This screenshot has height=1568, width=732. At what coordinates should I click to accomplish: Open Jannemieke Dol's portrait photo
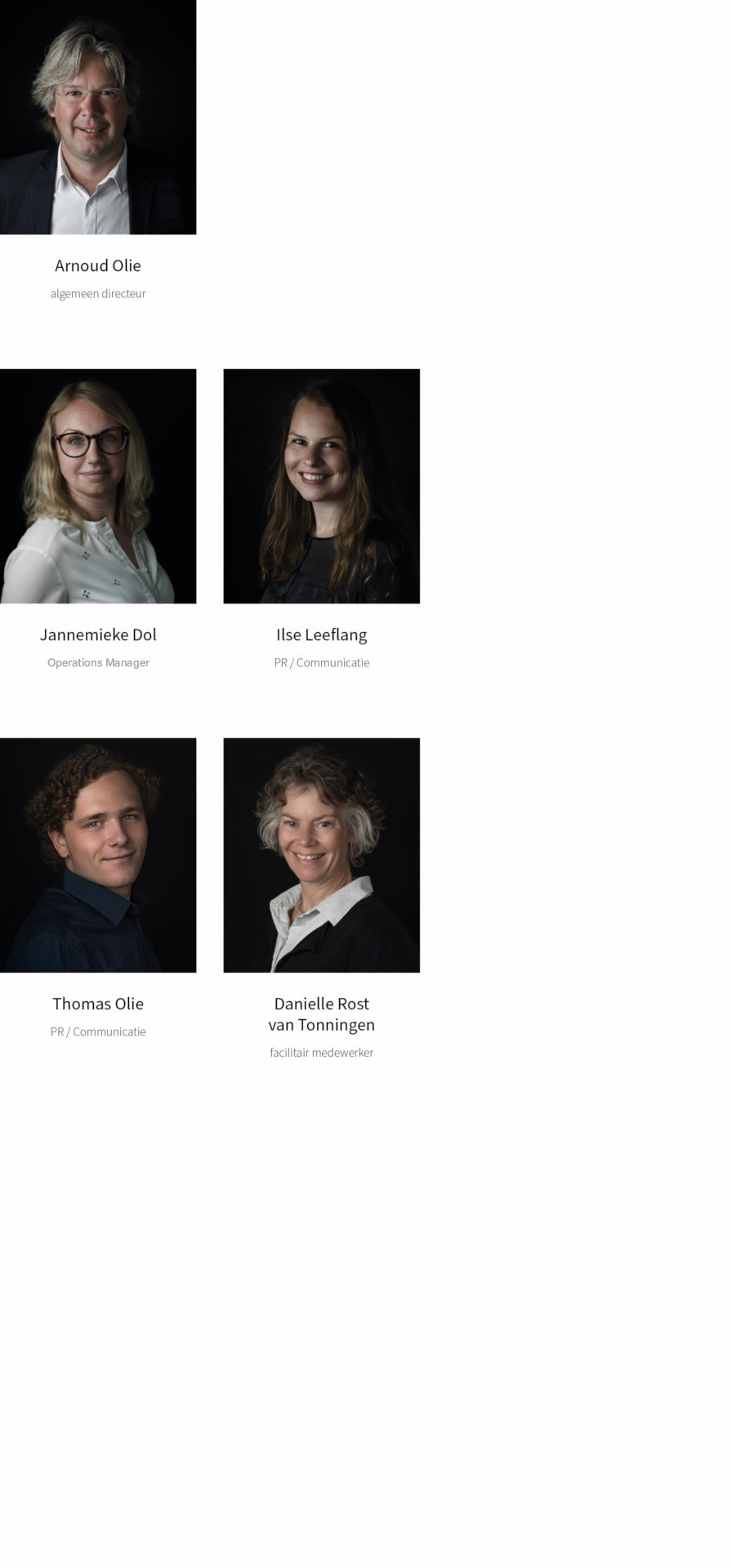click(98, 486)
